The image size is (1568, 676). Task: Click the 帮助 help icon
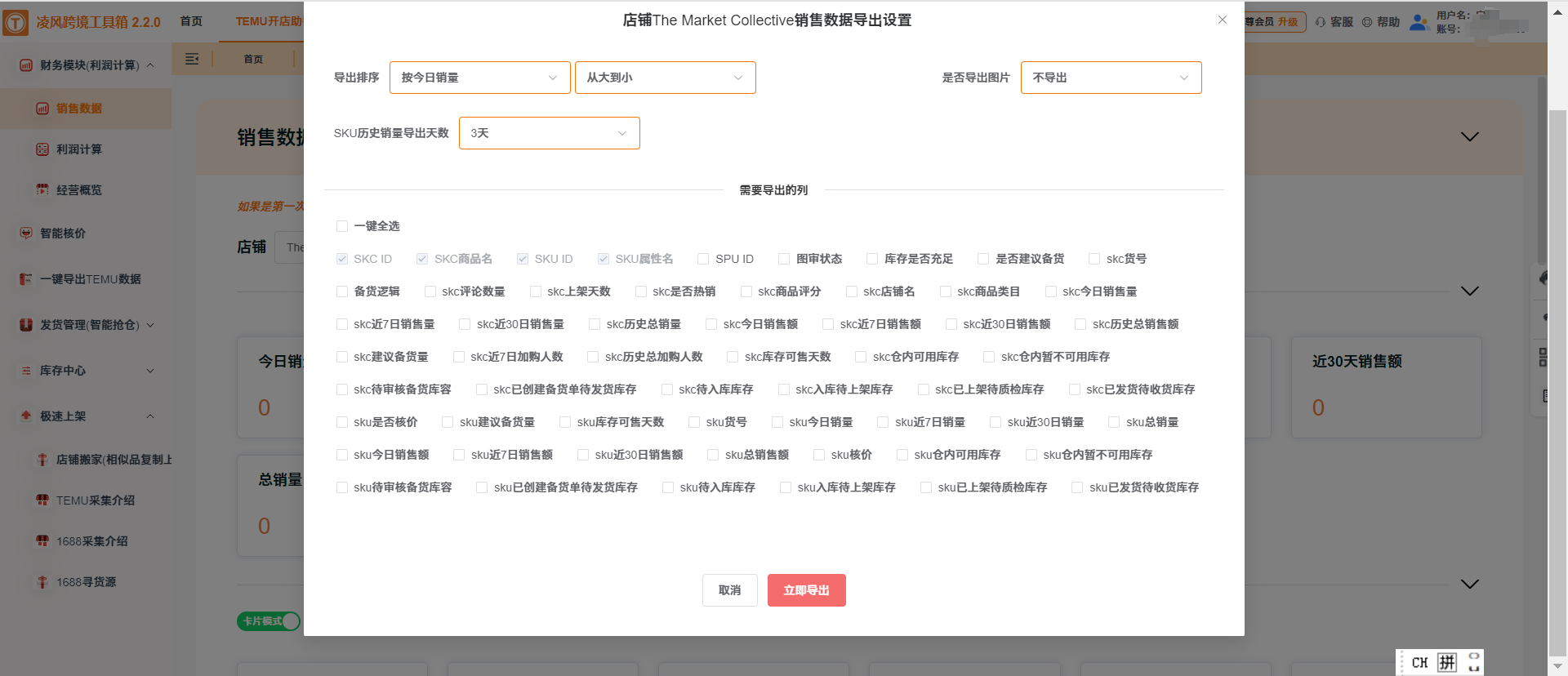click(x=1367, y=22)
